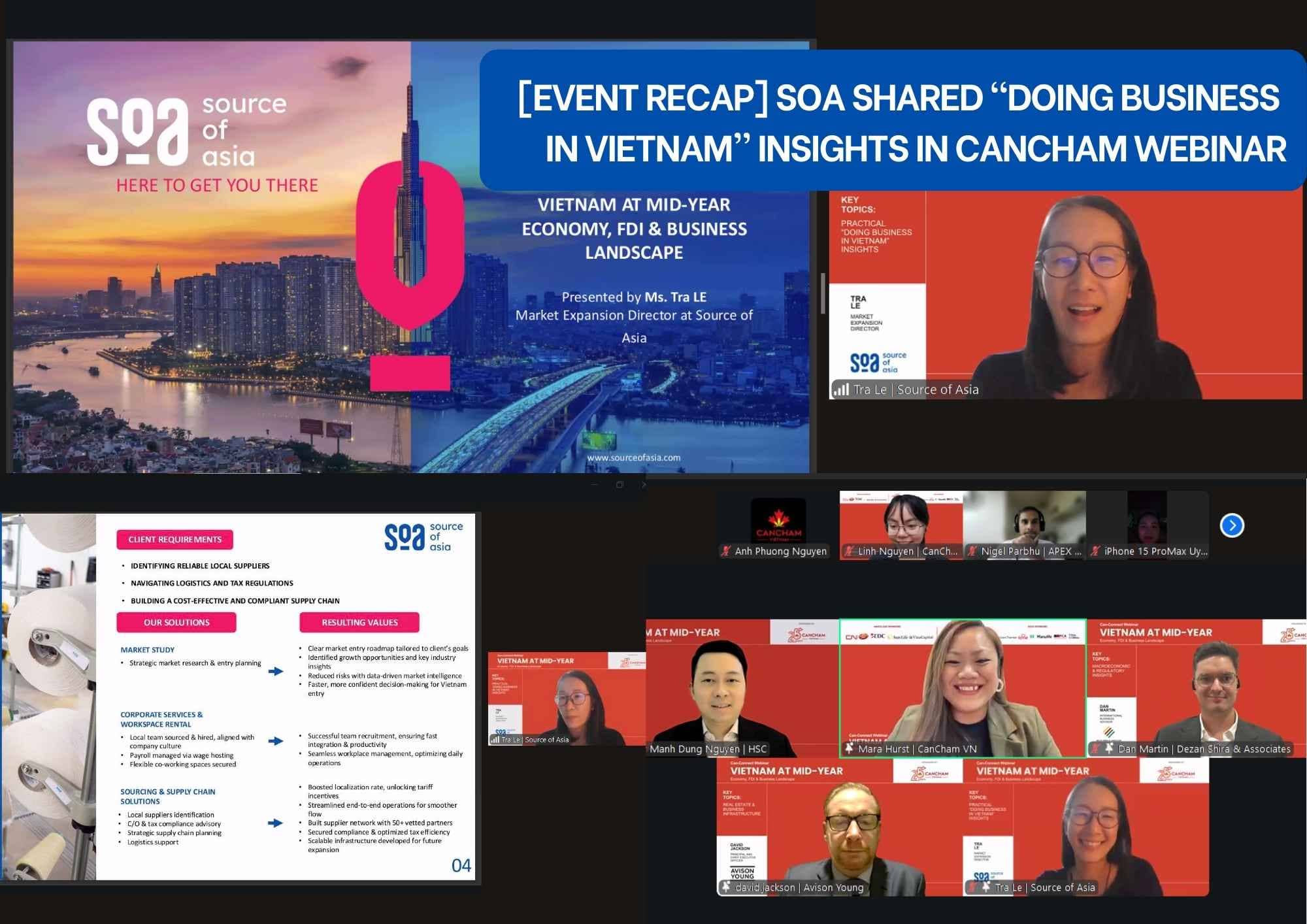The width and height of the screenshot is (1307, 924).
Task: Click the MARKET STUDY heading on the slide
Action: tap(147, 650)
